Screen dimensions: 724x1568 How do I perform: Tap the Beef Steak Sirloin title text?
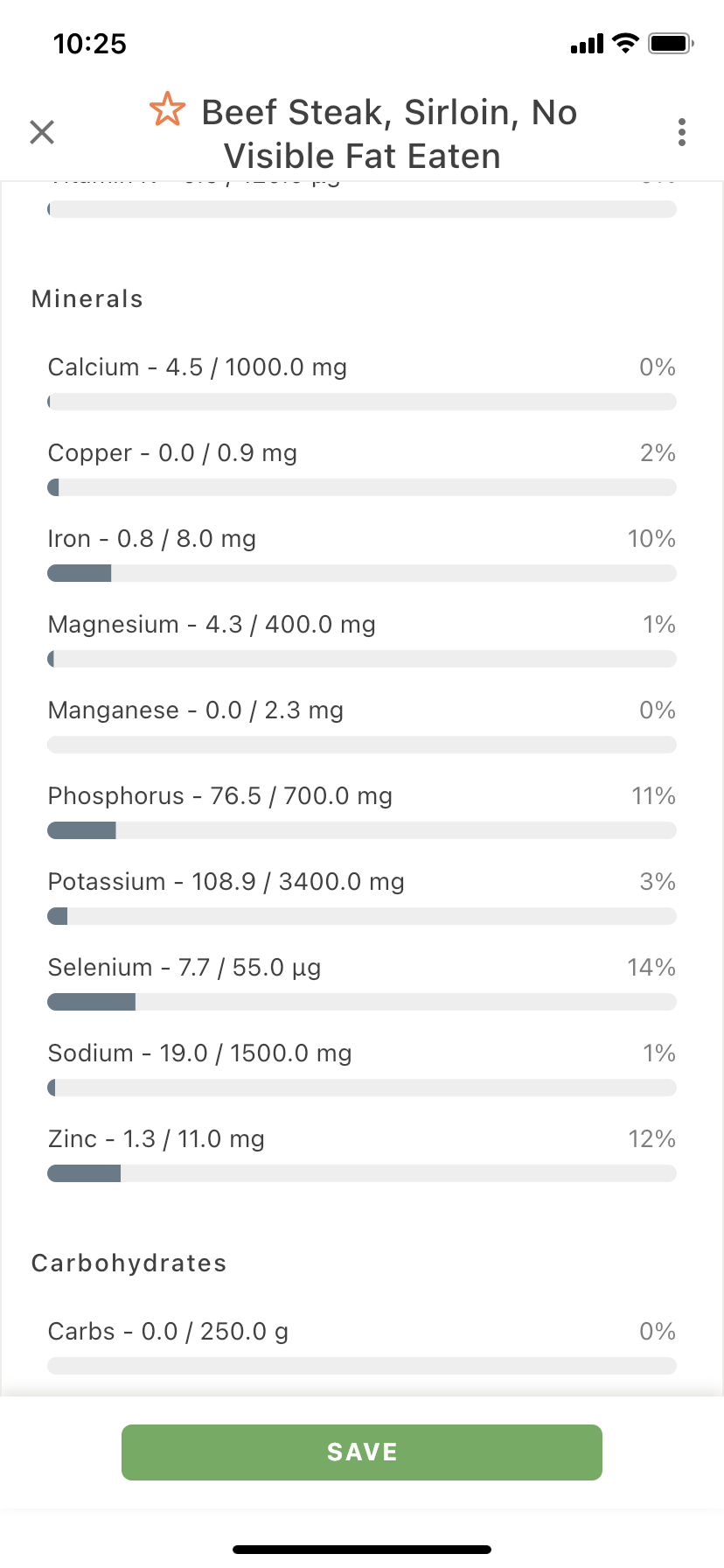coord(389,134)
